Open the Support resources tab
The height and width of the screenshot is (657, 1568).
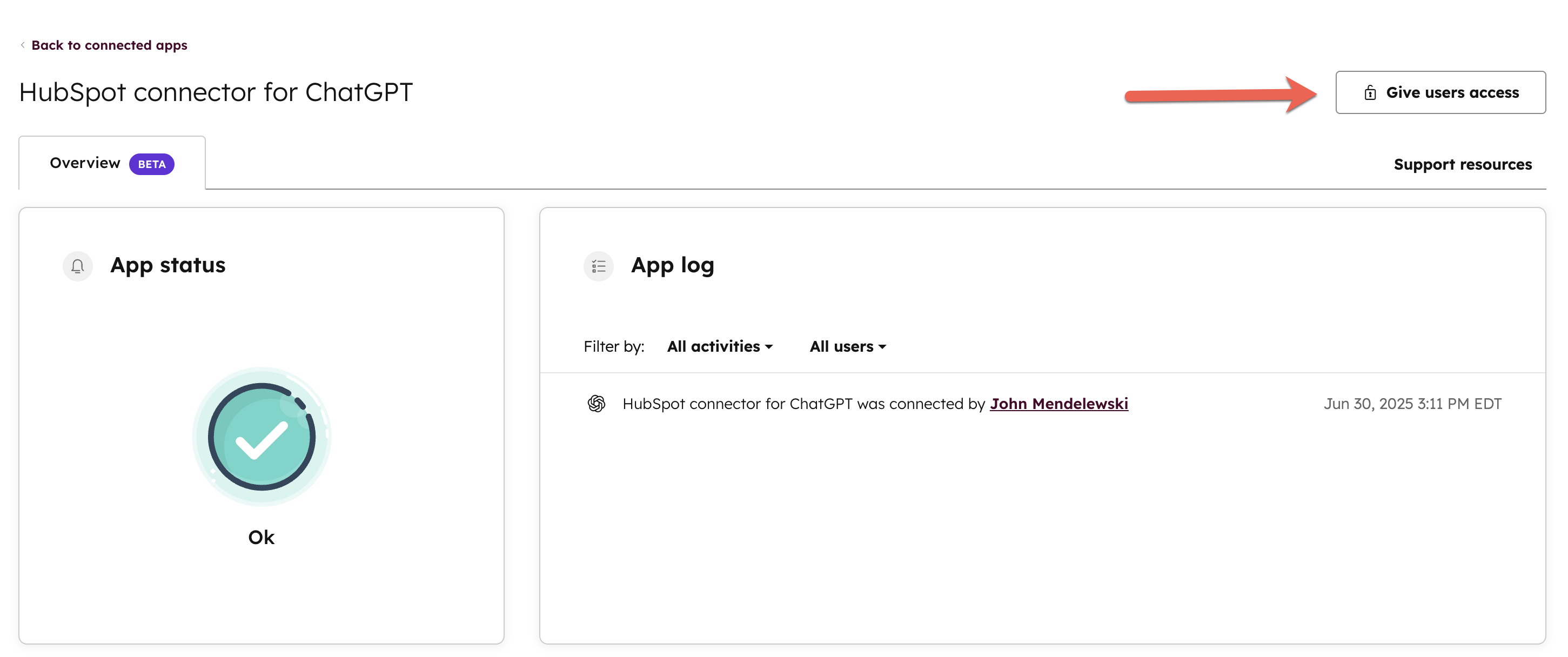pyautogui.click(x=1463, y=164)
